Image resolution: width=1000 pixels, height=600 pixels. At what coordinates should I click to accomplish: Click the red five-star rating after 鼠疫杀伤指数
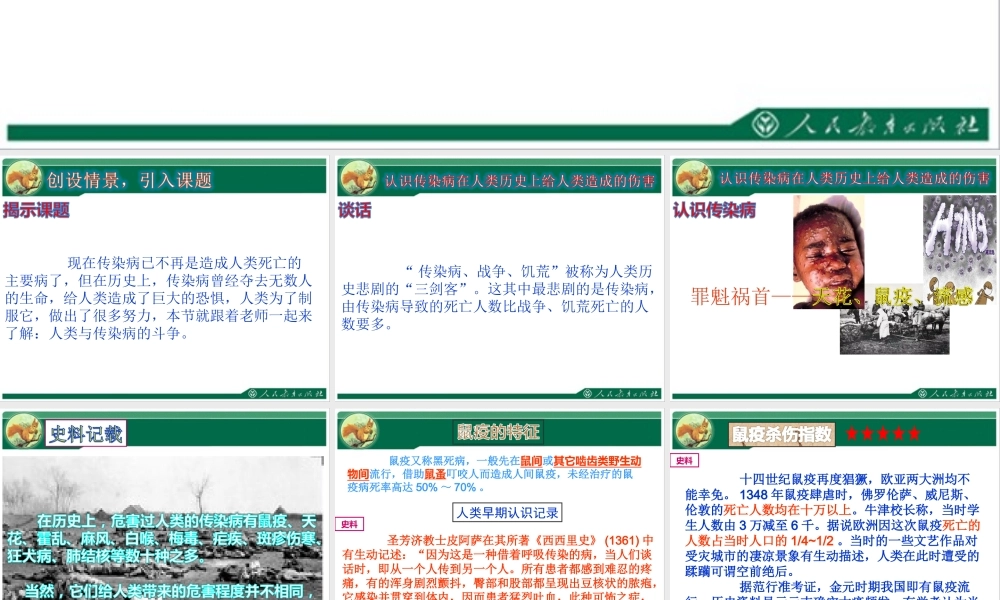(883, 434)
